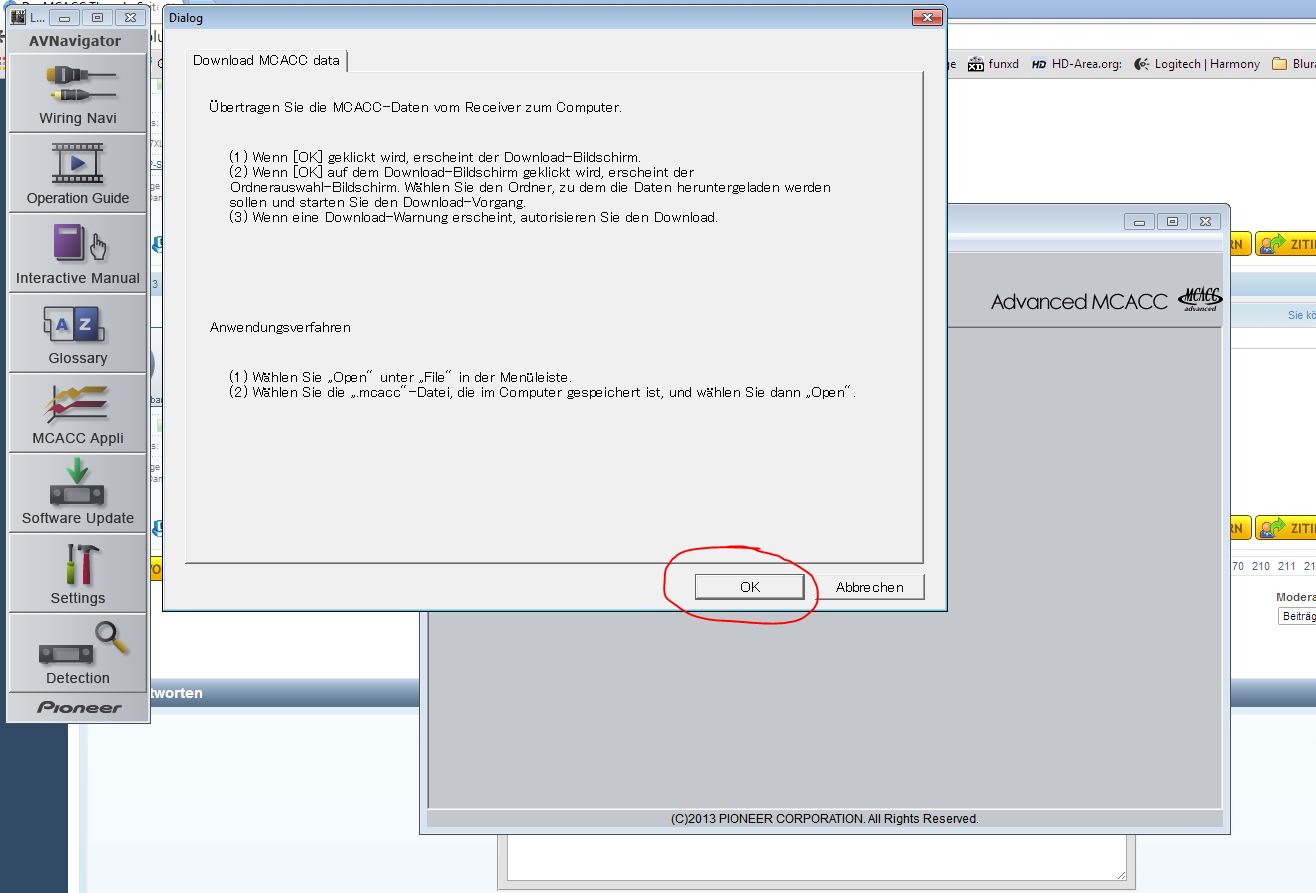
Task: Click the 'Advanced MCACC' heading text
Action: click(1079, 301)
